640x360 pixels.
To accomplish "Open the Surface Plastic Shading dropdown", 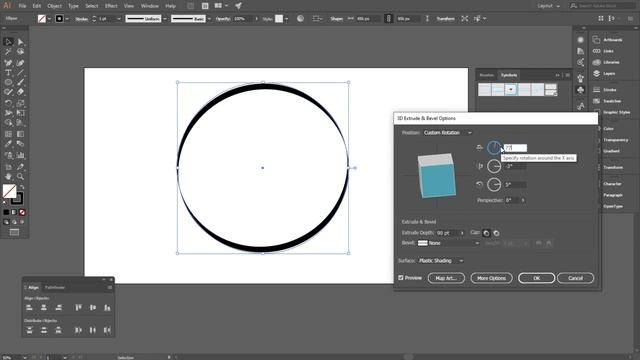I will [x=441, y=260].
